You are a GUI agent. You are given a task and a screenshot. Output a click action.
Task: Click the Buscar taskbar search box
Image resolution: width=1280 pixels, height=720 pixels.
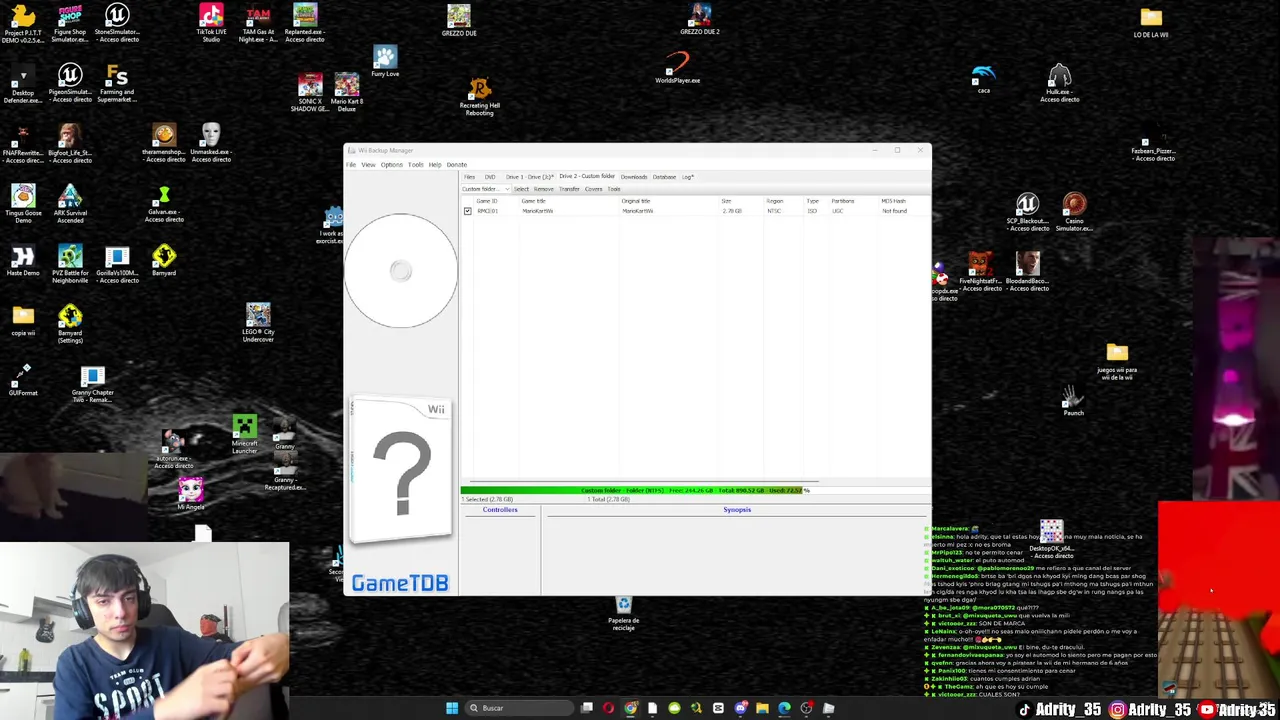[517, 708]
